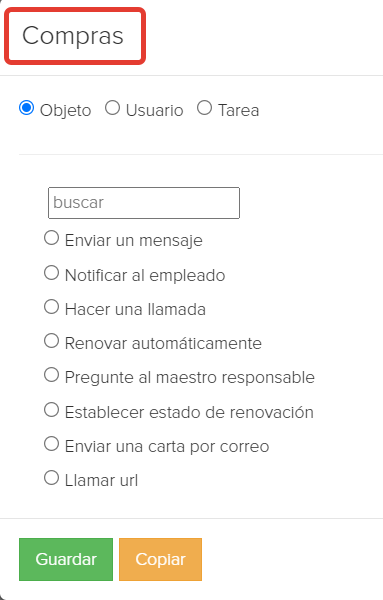
Task: Select Pregunte al maestro responsable option
Action: [x=51, y=375]
